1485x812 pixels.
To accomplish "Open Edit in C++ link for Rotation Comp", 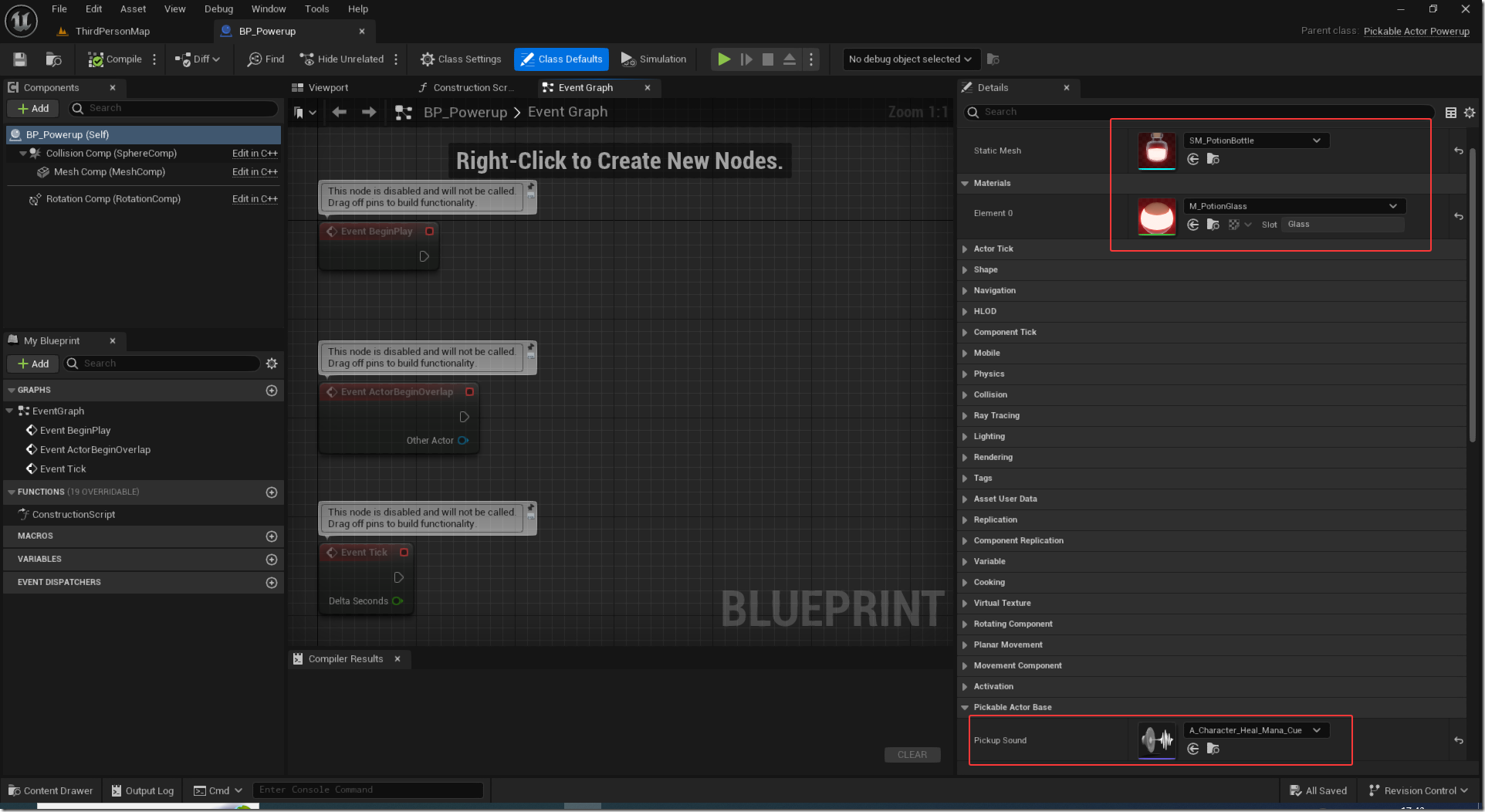I will pyautogui.click(x=255, y=199).
